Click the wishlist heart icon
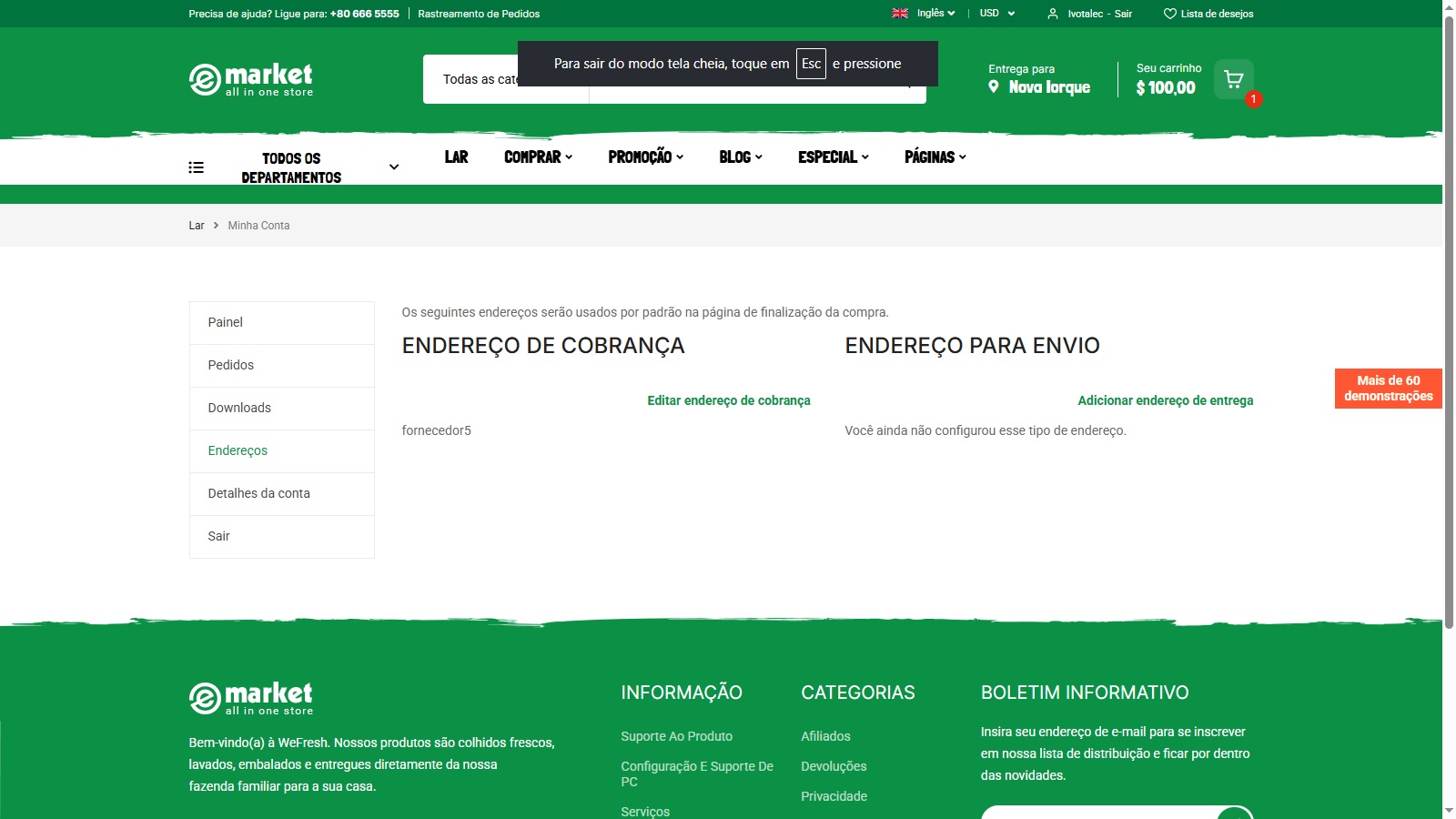 coord(1169,14)
